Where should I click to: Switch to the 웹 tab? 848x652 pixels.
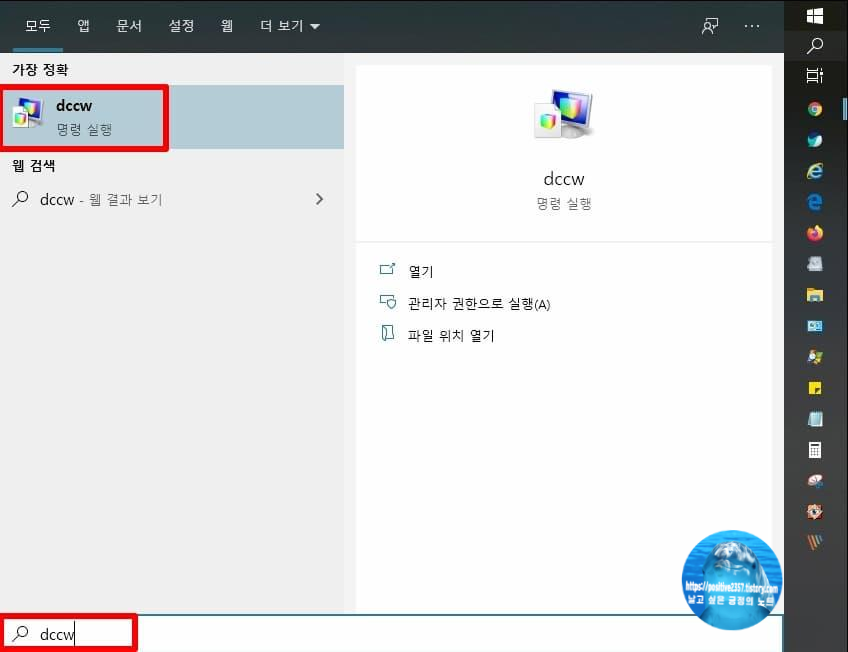point(227,25)
